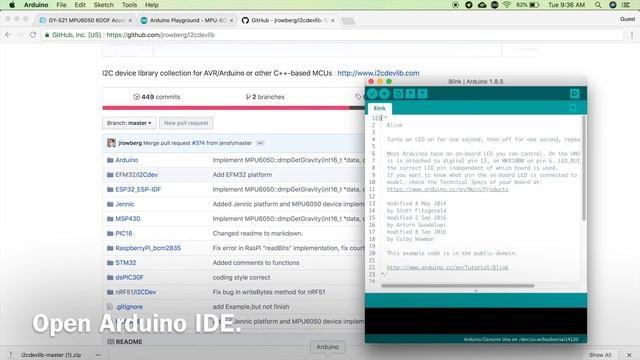Open the STM32 folder
640x360 pixels.
point(126,263)
